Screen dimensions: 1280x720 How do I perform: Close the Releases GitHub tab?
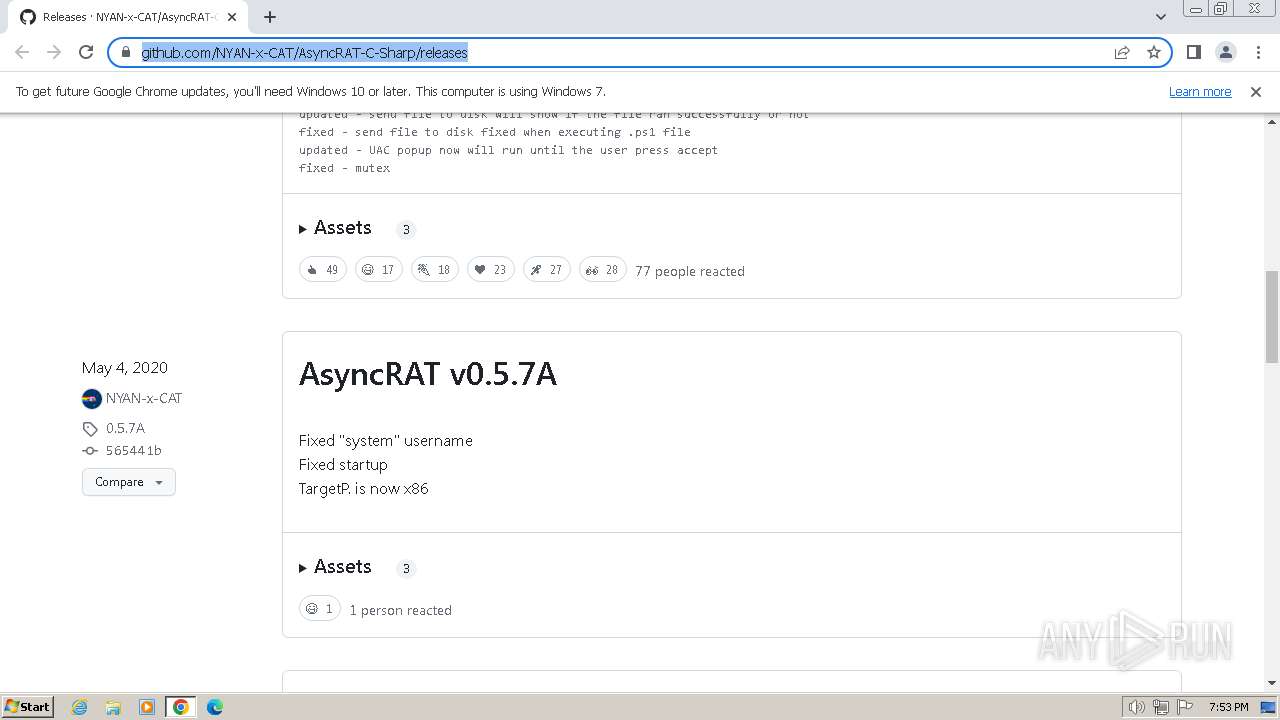[232, 17]
